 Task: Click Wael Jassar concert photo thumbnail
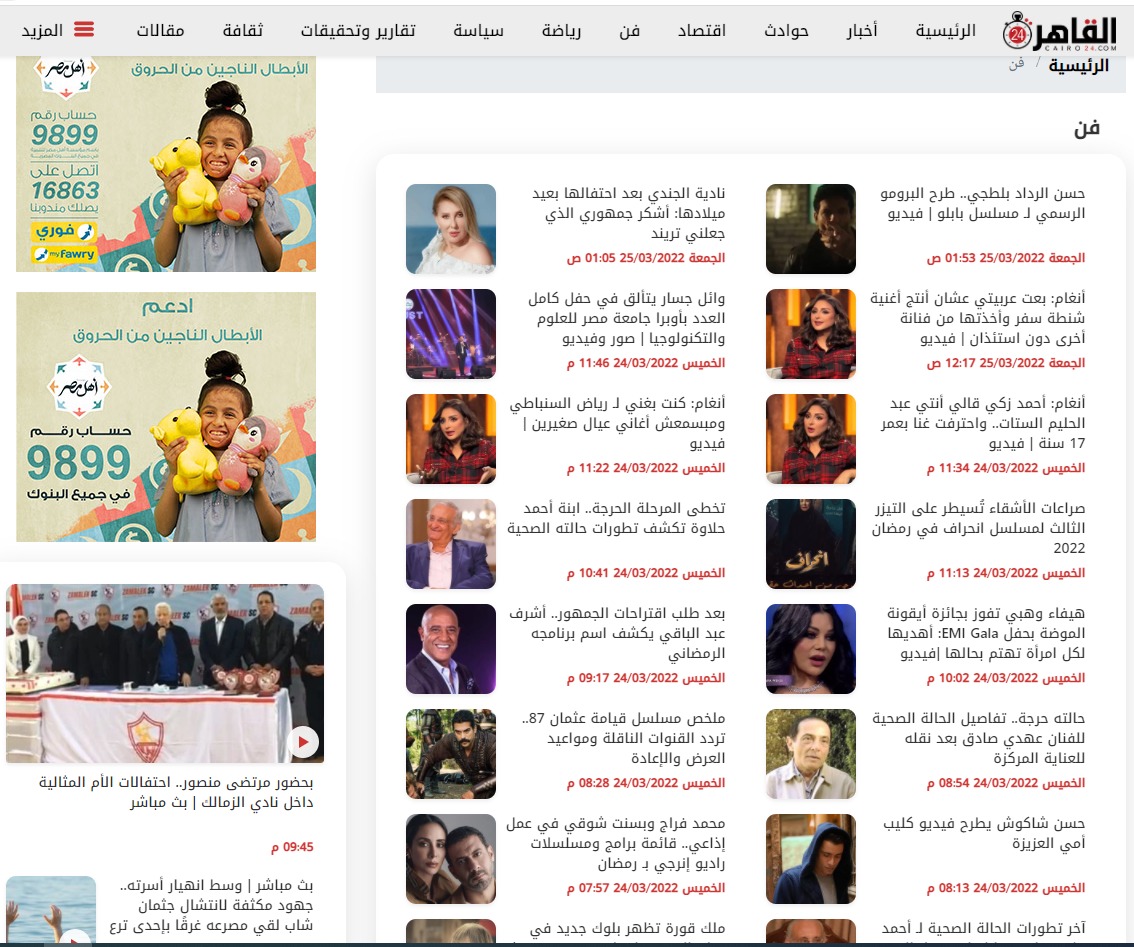click(450, 334)
